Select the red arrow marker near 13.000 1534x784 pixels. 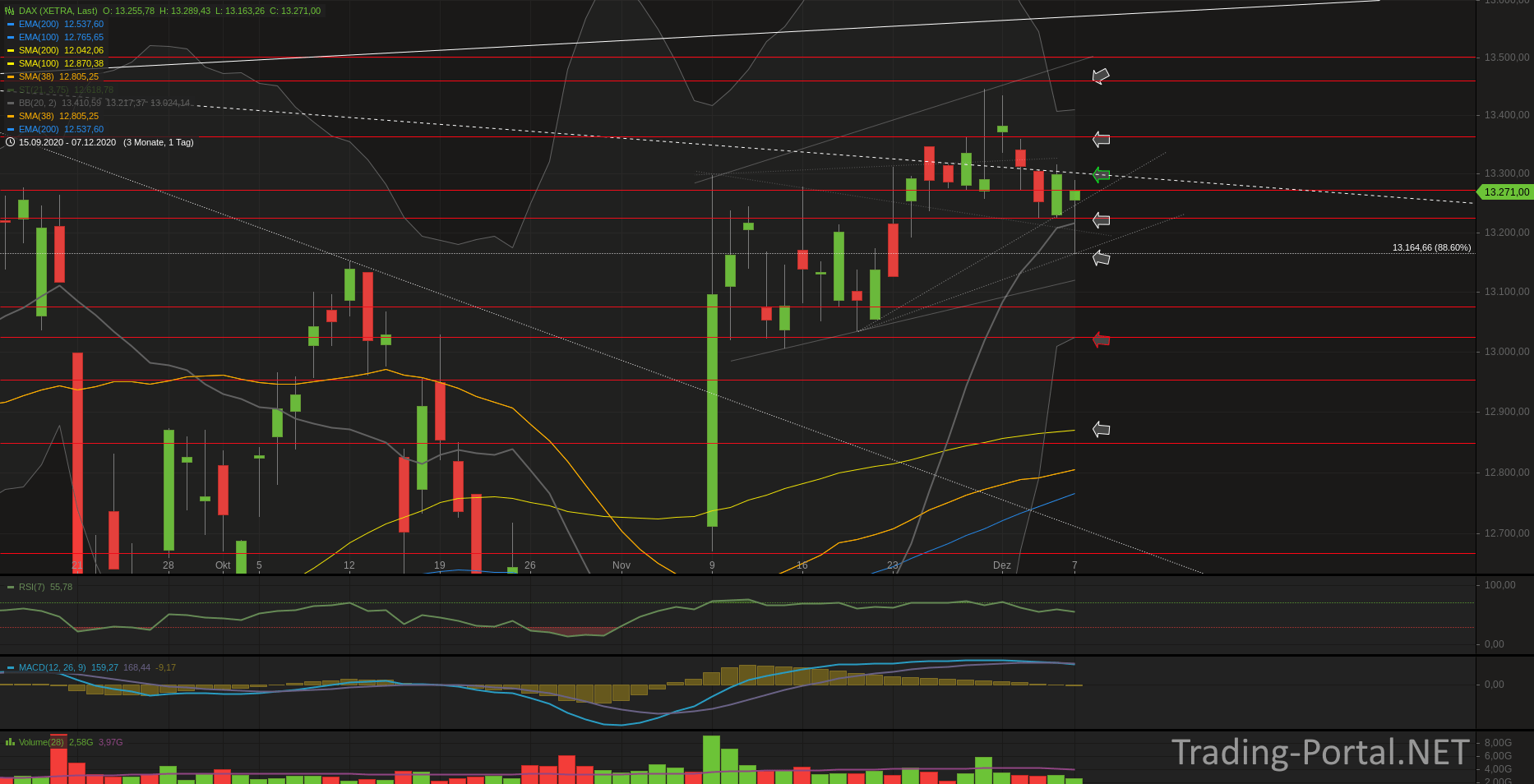pos(1101,339)
